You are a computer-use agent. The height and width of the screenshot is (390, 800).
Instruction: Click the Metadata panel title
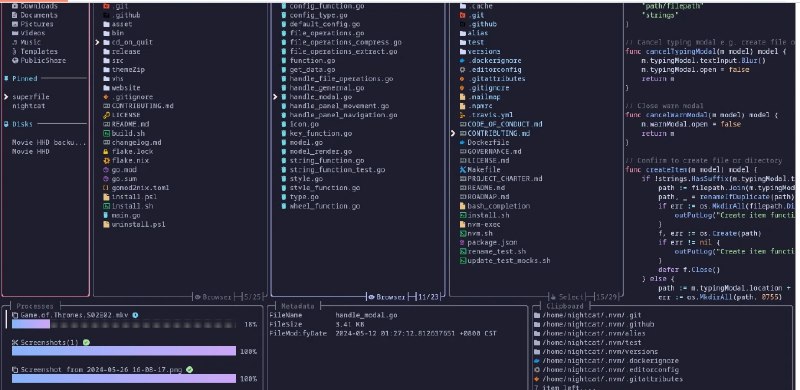coord(298,306)
